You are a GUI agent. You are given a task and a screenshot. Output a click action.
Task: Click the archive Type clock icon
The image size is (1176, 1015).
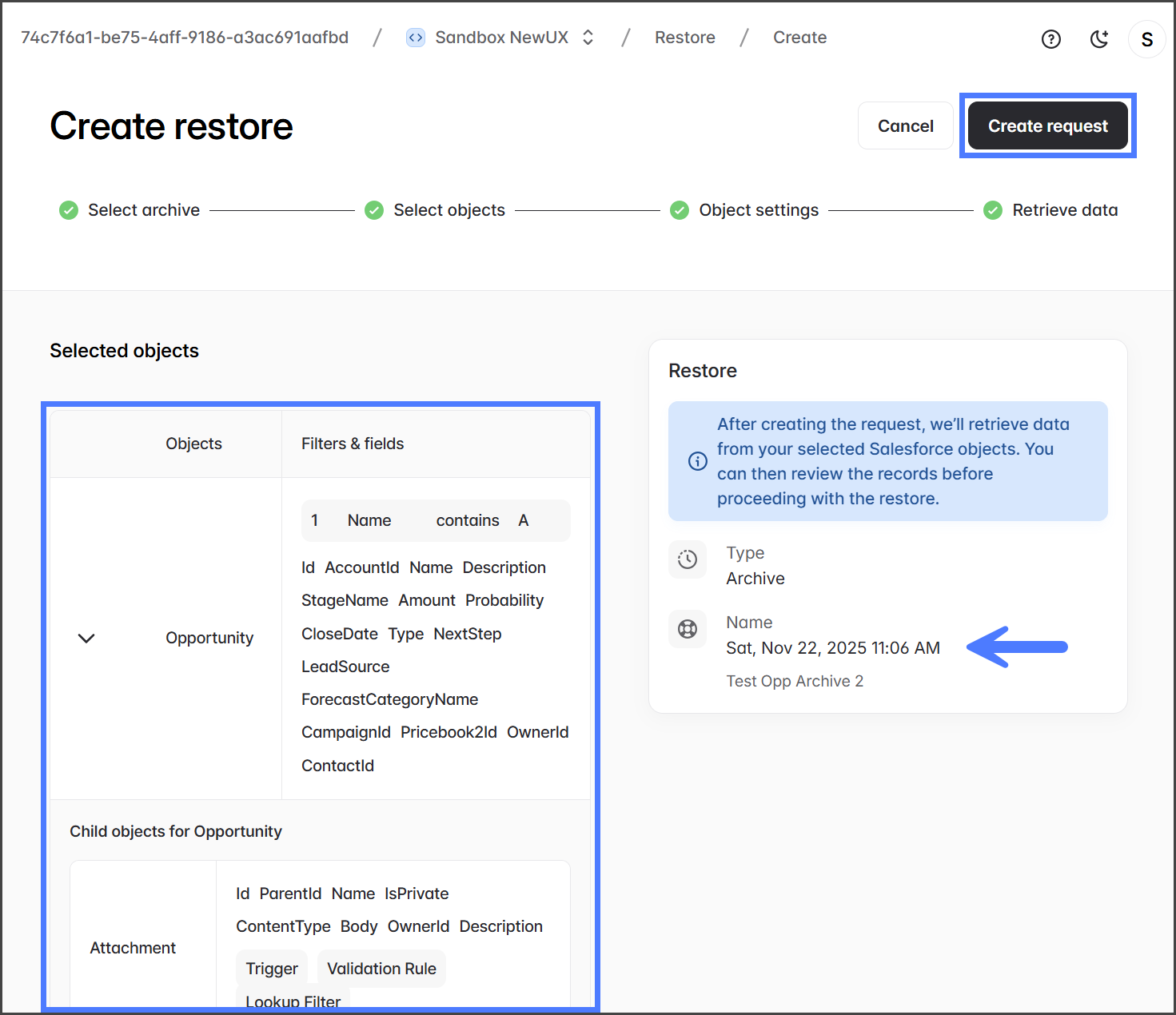click(688, 559)
